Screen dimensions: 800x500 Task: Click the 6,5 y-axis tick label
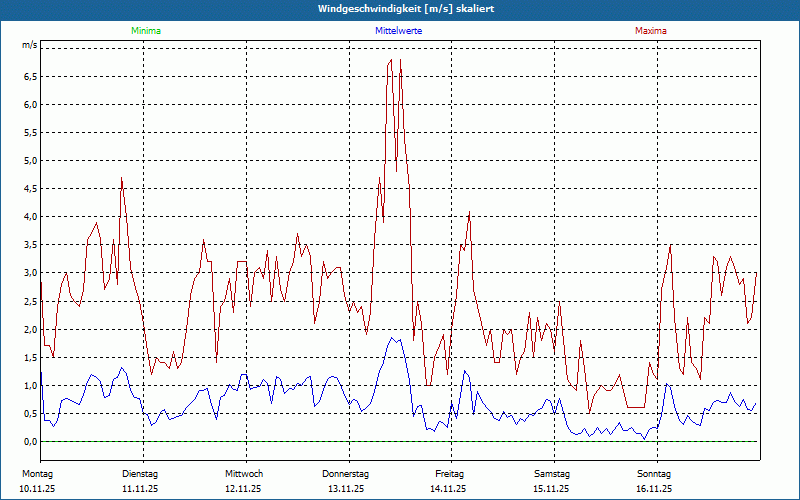[x=31, y=77]
